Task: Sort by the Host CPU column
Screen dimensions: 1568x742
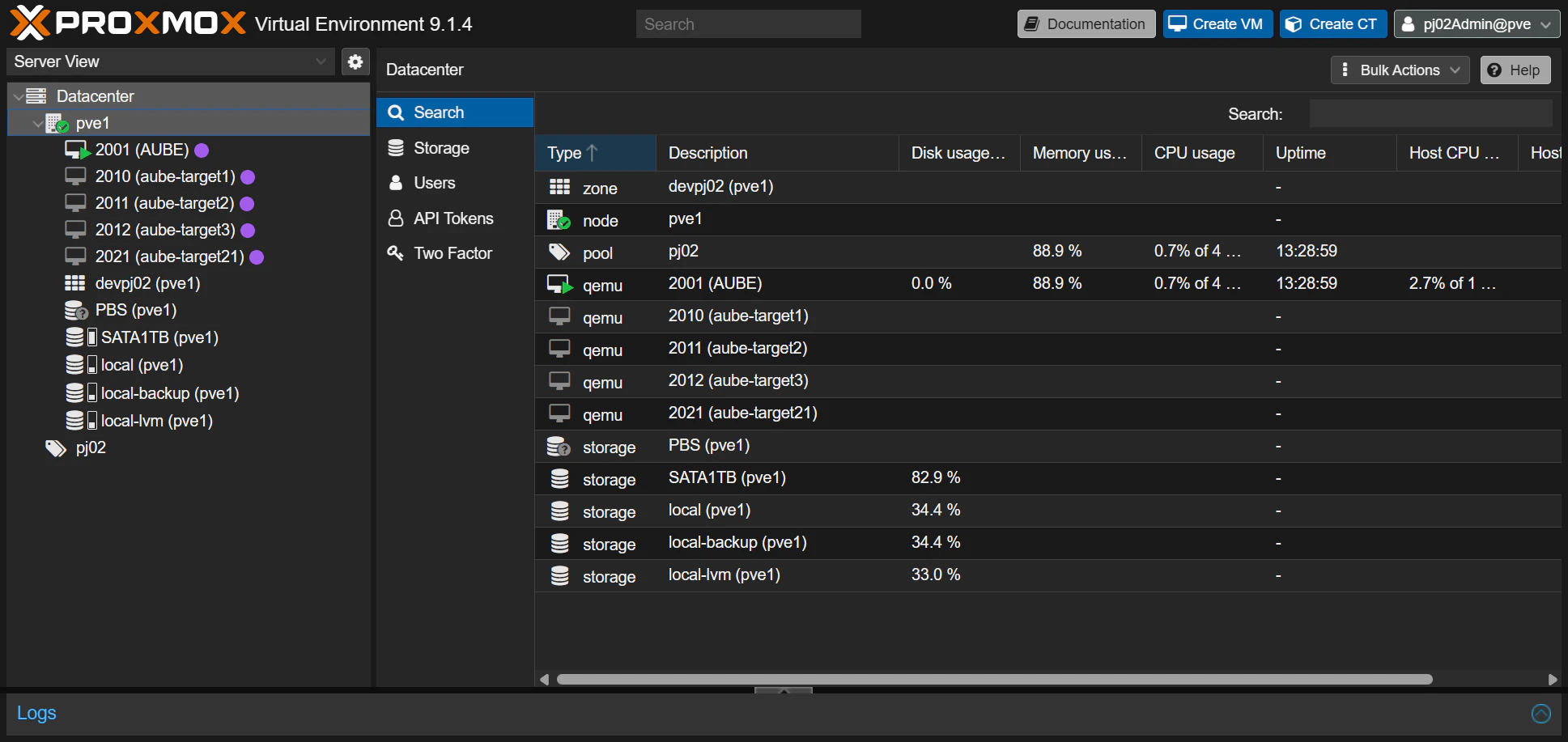Action: coord(1457,153)
